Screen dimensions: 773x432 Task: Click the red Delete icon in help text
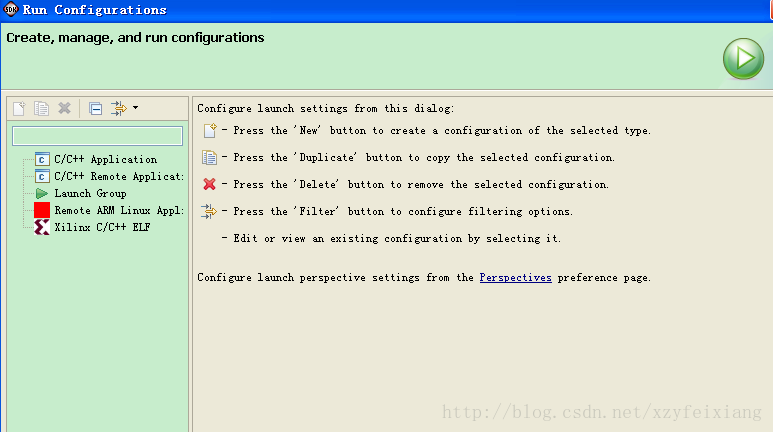pos(210,184)
